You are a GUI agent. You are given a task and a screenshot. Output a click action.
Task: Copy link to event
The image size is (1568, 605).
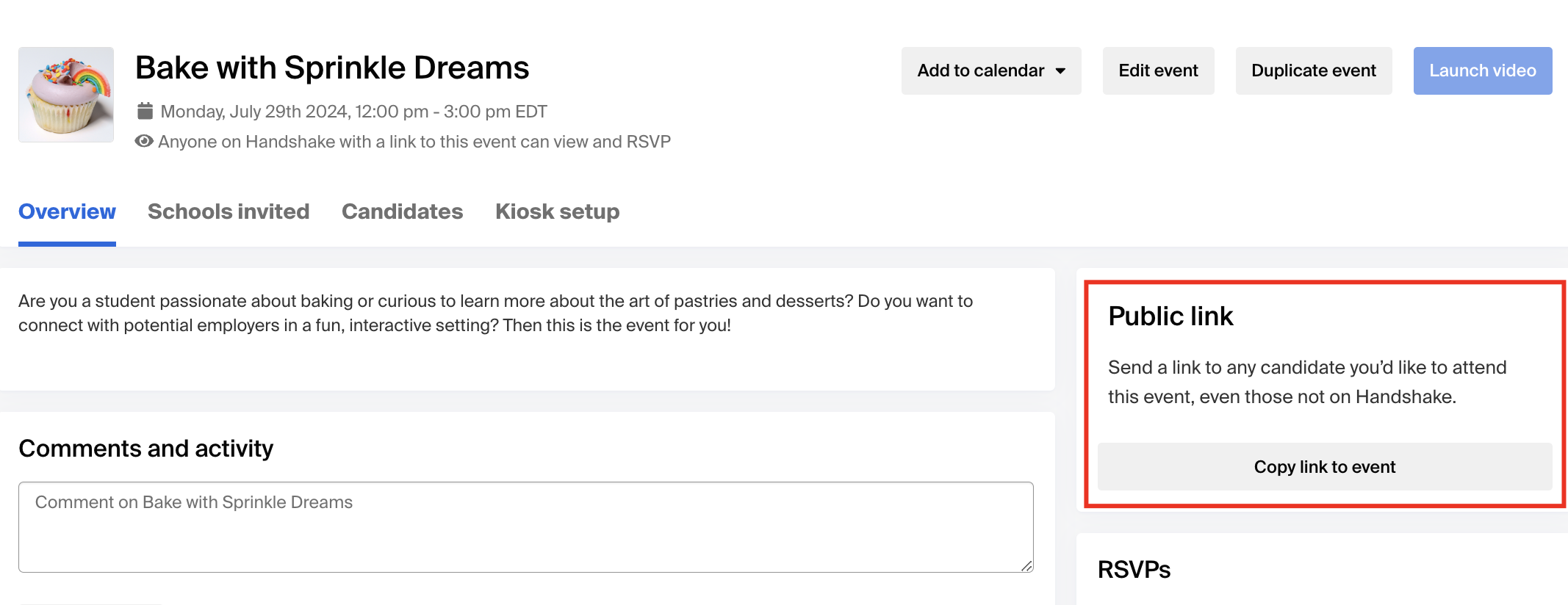coord(1325,466)
